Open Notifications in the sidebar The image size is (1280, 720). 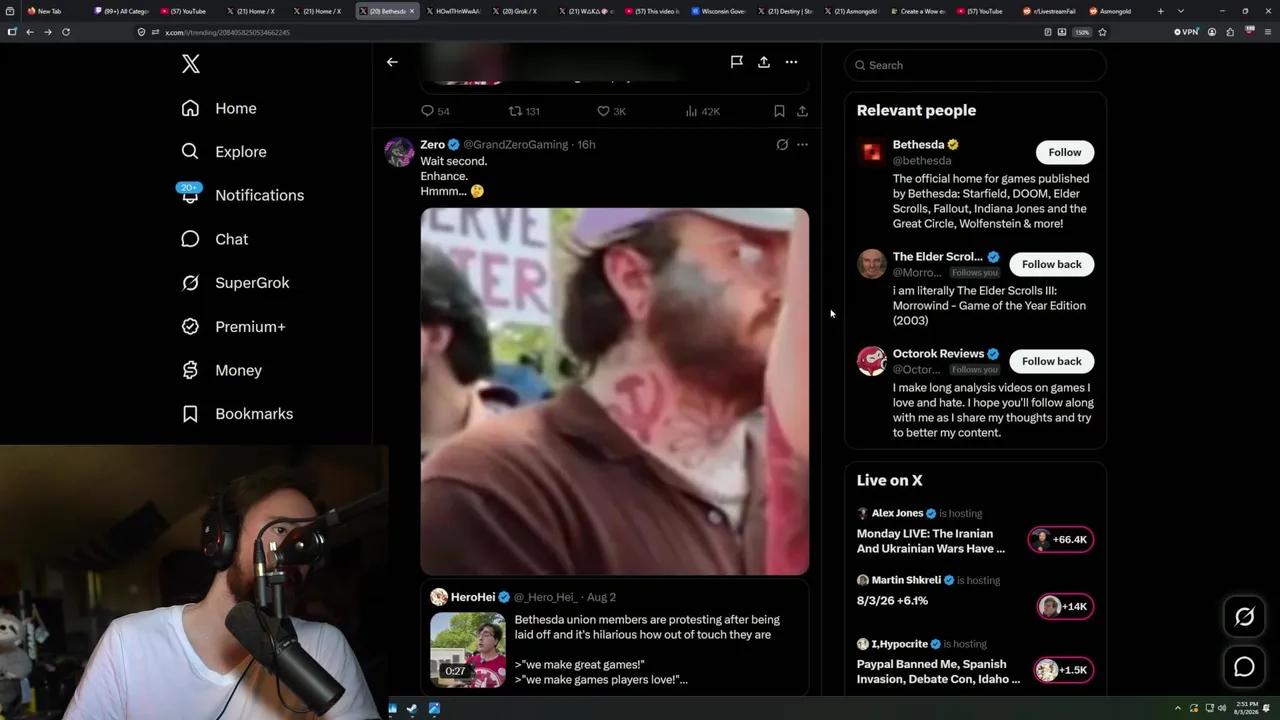pyautogui.click(x=242, y=195)
